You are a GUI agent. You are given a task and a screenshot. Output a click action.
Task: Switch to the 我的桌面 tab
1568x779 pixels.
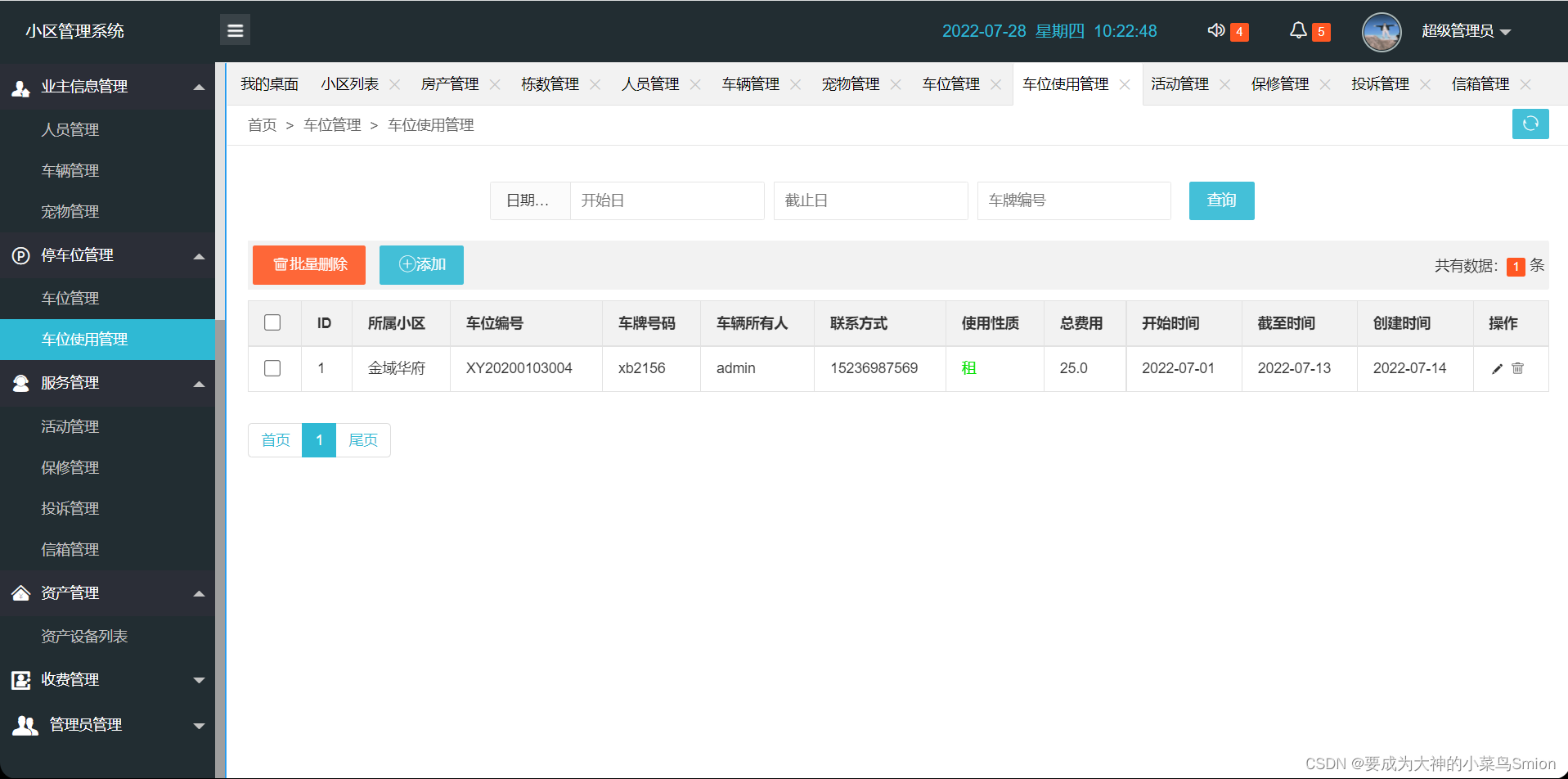[x=269, y=84]
